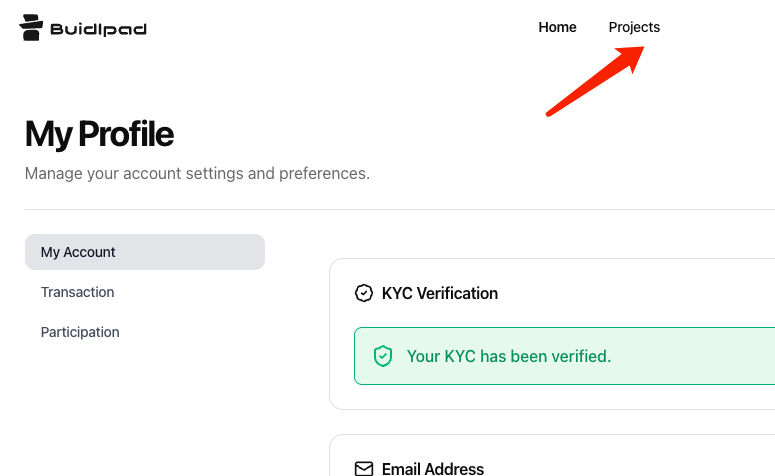Open the Participation sidebar tab

(80, 332)
